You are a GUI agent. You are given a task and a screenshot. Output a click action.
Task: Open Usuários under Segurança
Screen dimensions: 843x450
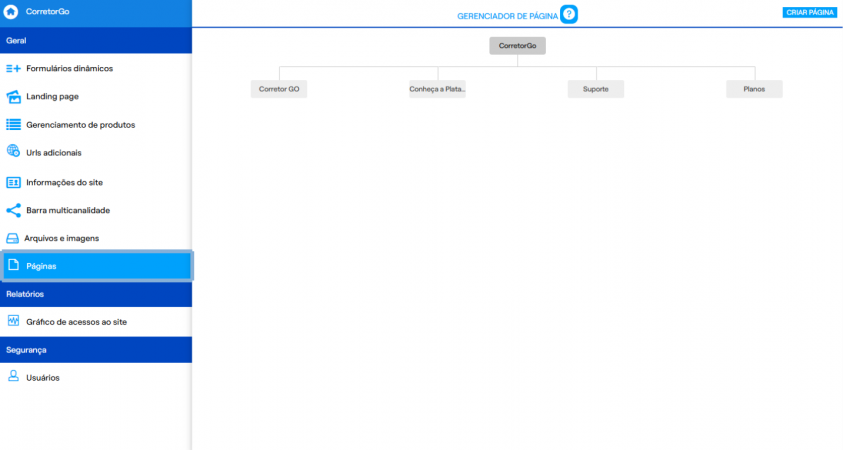(96, 378)
